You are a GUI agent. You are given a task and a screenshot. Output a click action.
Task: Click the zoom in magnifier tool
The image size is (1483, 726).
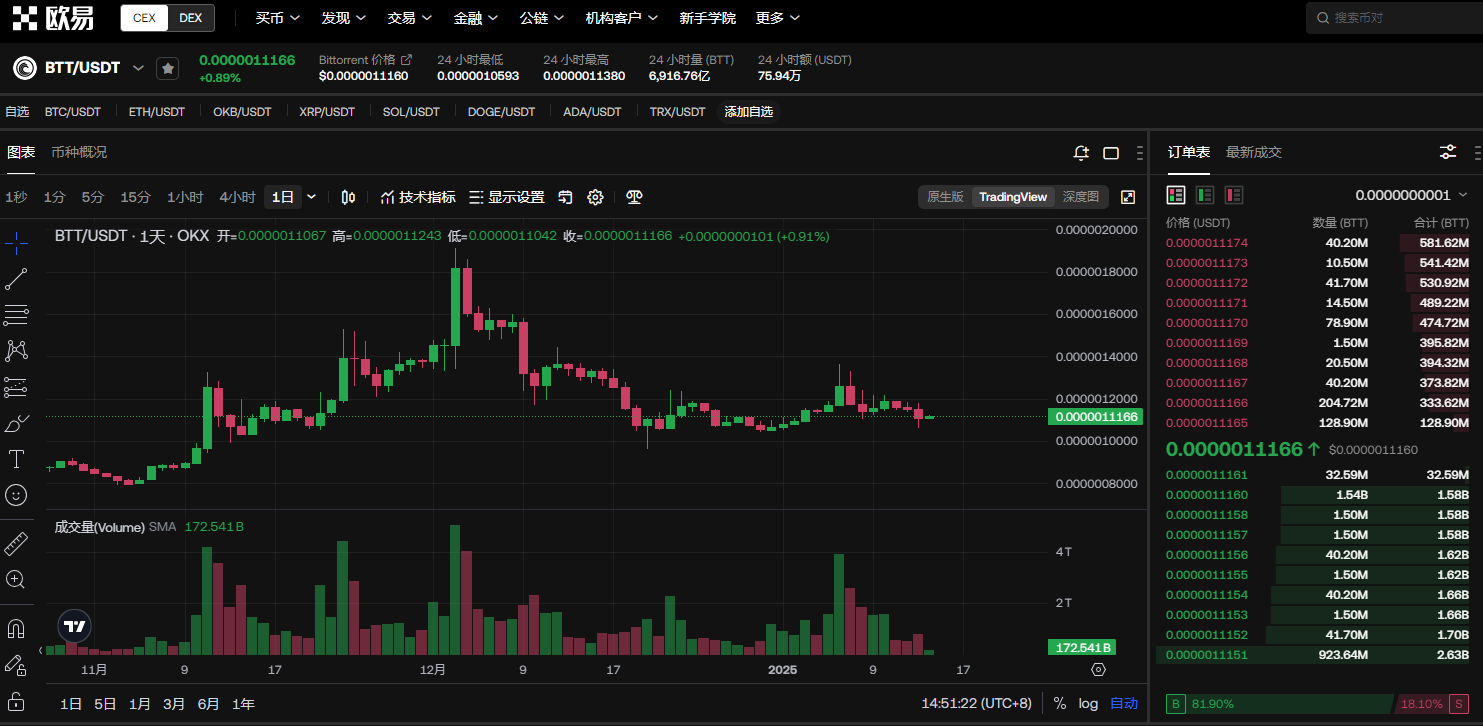16,579
